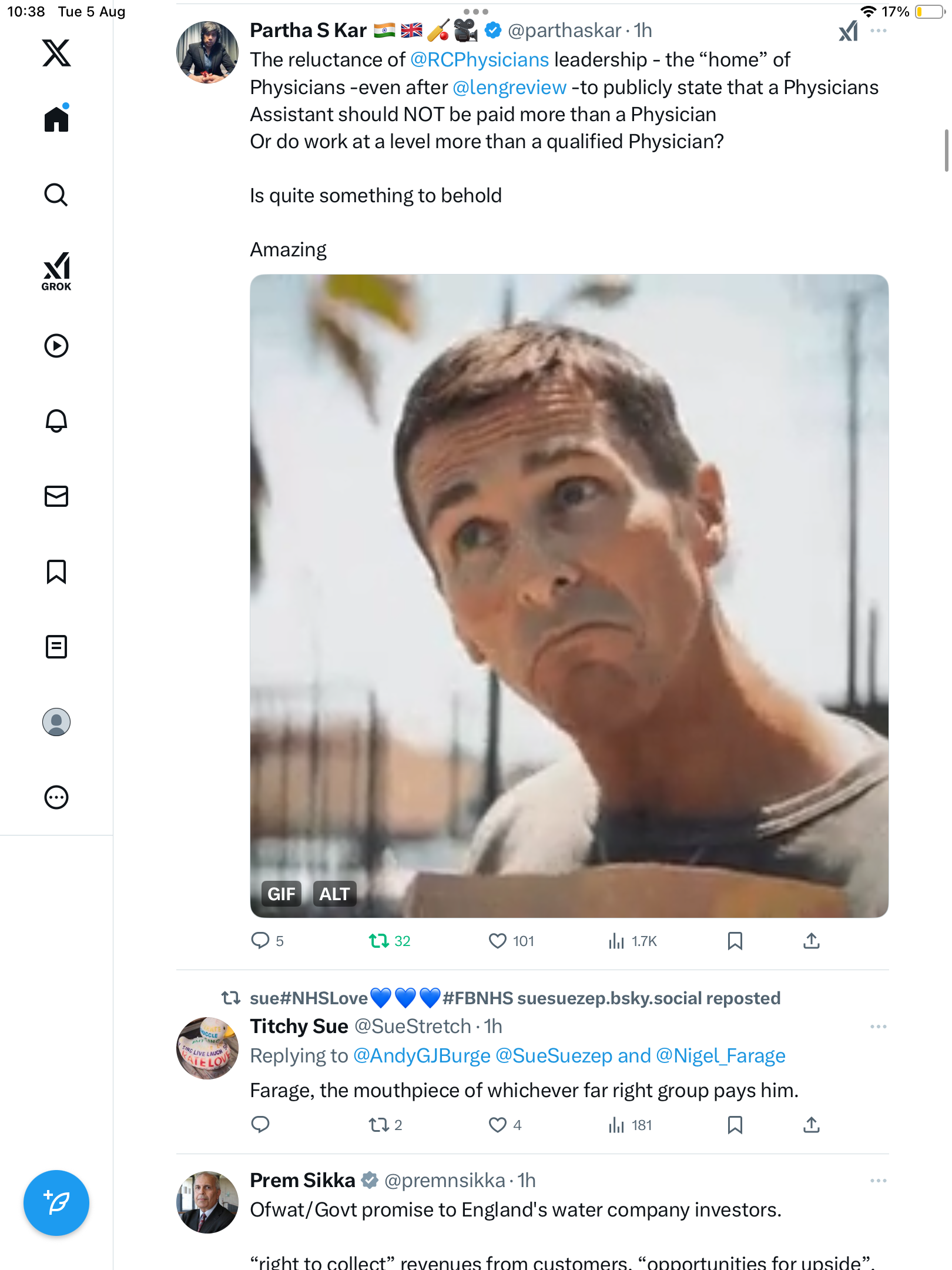Open Lists icon in sidebar
The height and width of the screenshot is (1270, 952).
point(56,647)
